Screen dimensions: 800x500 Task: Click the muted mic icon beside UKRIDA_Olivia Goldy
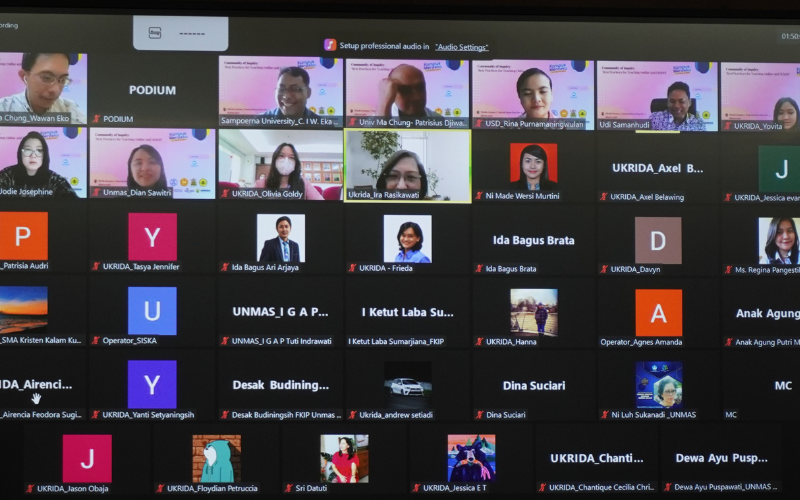(225, 194)
